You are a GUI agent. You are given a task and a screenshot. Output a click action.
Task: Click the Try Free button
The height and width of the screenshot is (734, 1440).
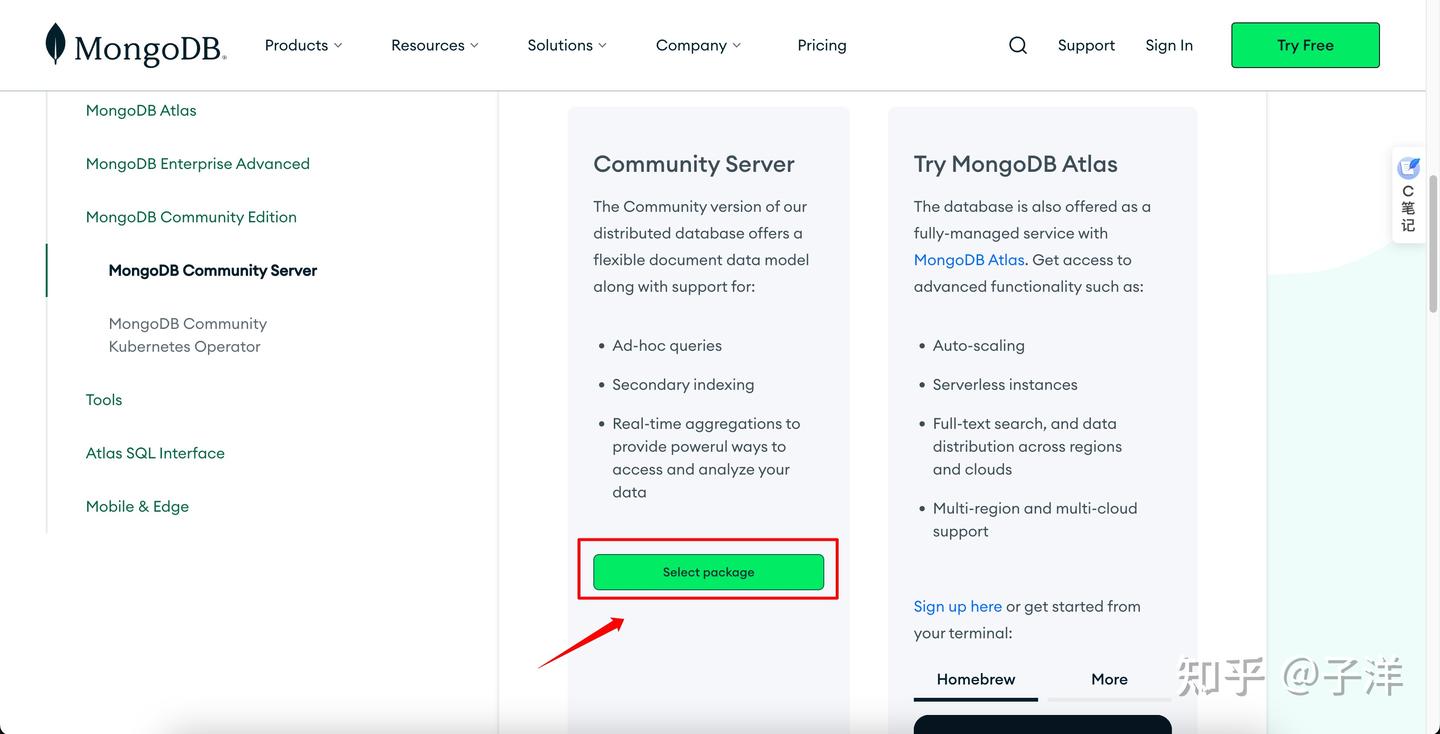pos(1305,45)
